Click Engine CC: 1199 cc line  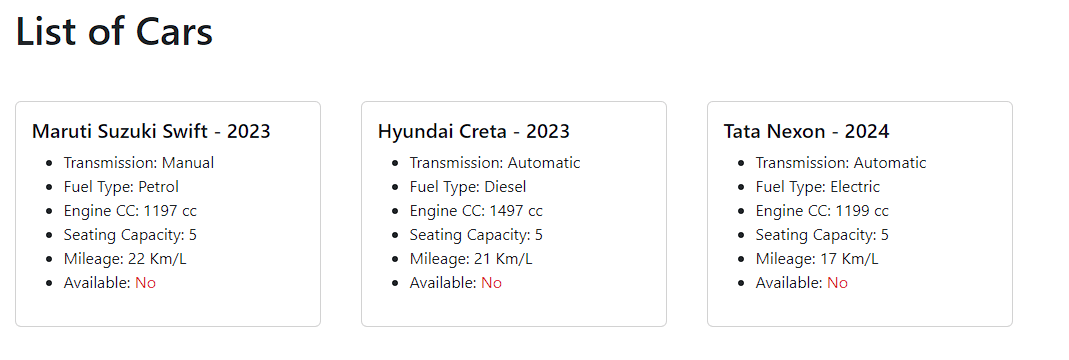[822, 211]
